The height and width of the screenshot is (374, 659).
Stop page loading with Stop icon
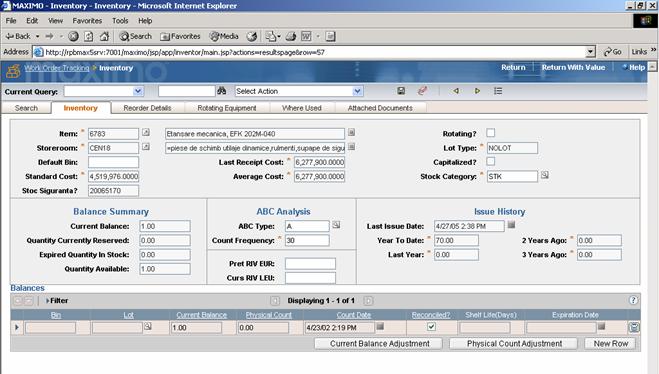click(x=73, y=37)
